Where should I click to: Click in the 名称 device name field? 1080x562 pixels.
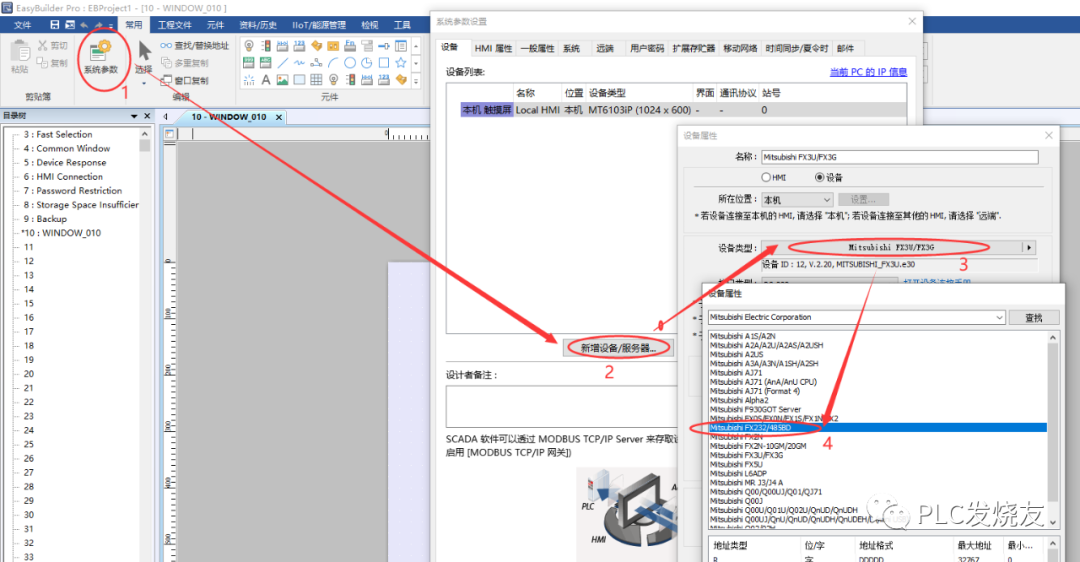pos(899,157)
